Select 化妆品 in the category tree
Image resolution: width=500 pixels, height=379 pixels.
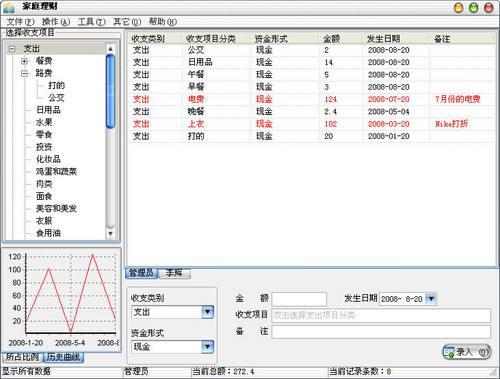[x=48, y=159]
